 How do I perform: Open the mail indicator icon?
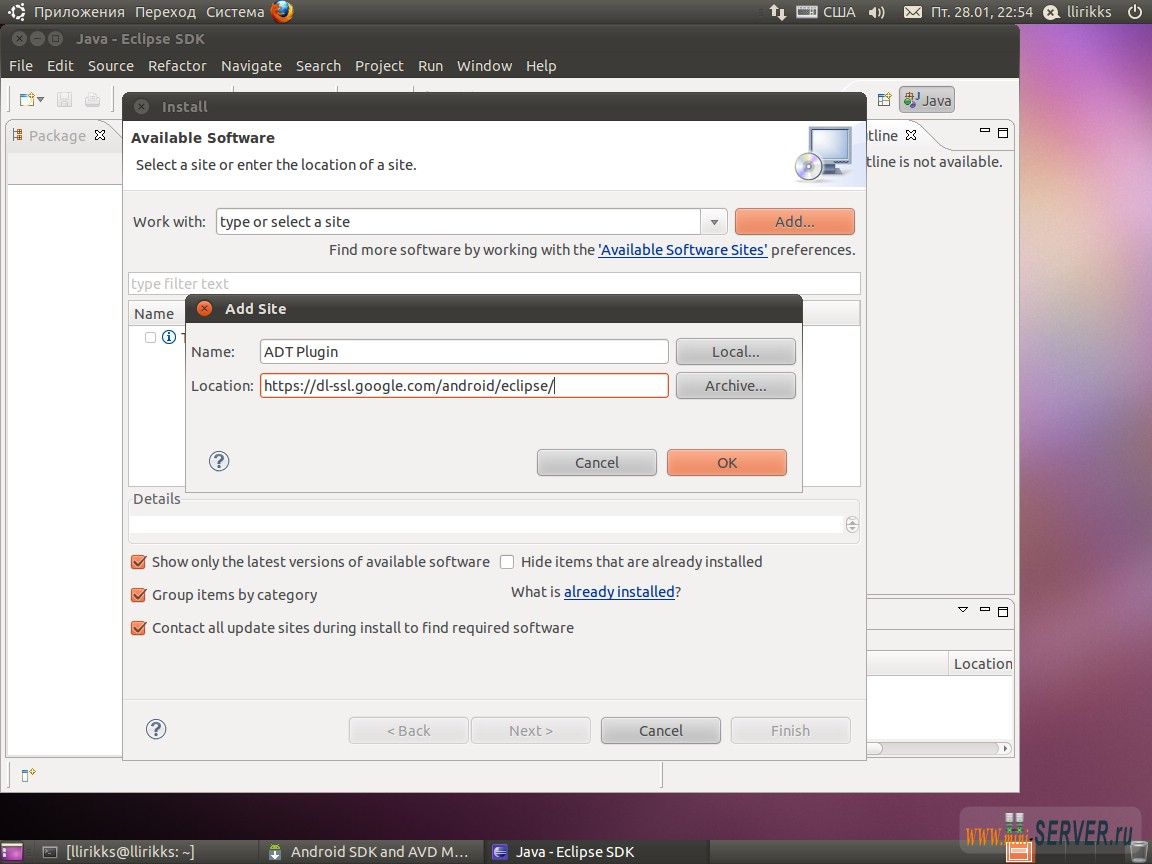912,12
